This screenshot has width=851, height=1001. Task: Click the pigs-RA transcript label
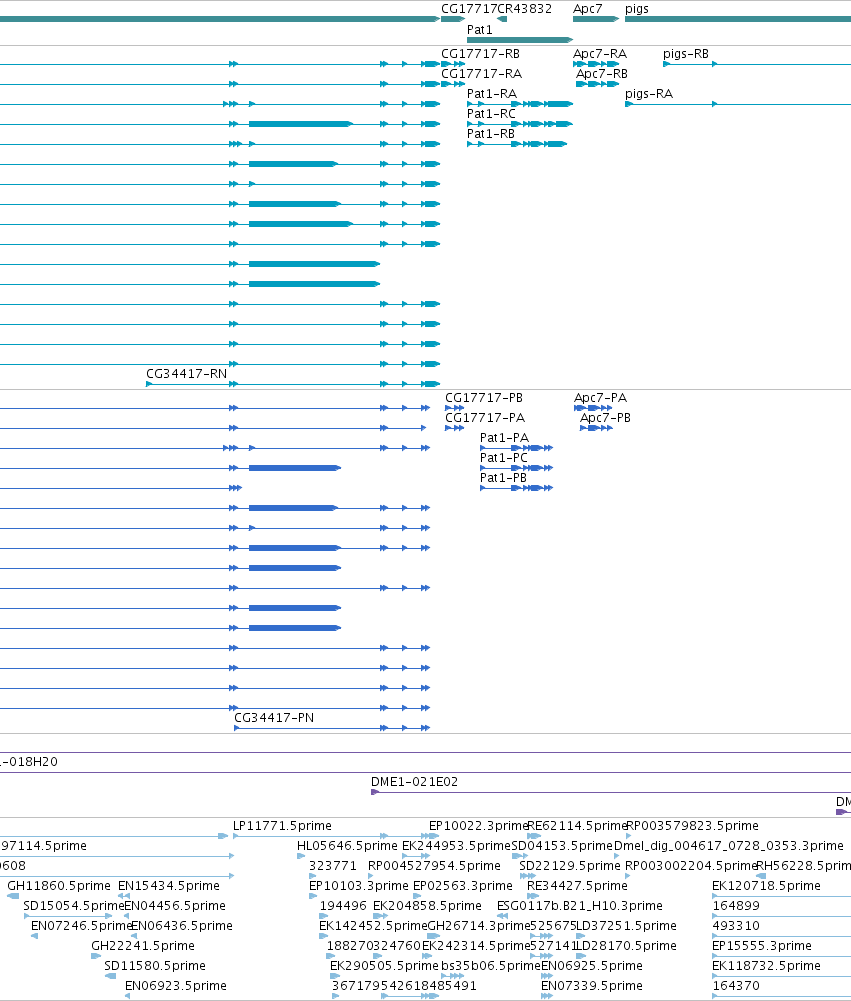coord(649,94)
